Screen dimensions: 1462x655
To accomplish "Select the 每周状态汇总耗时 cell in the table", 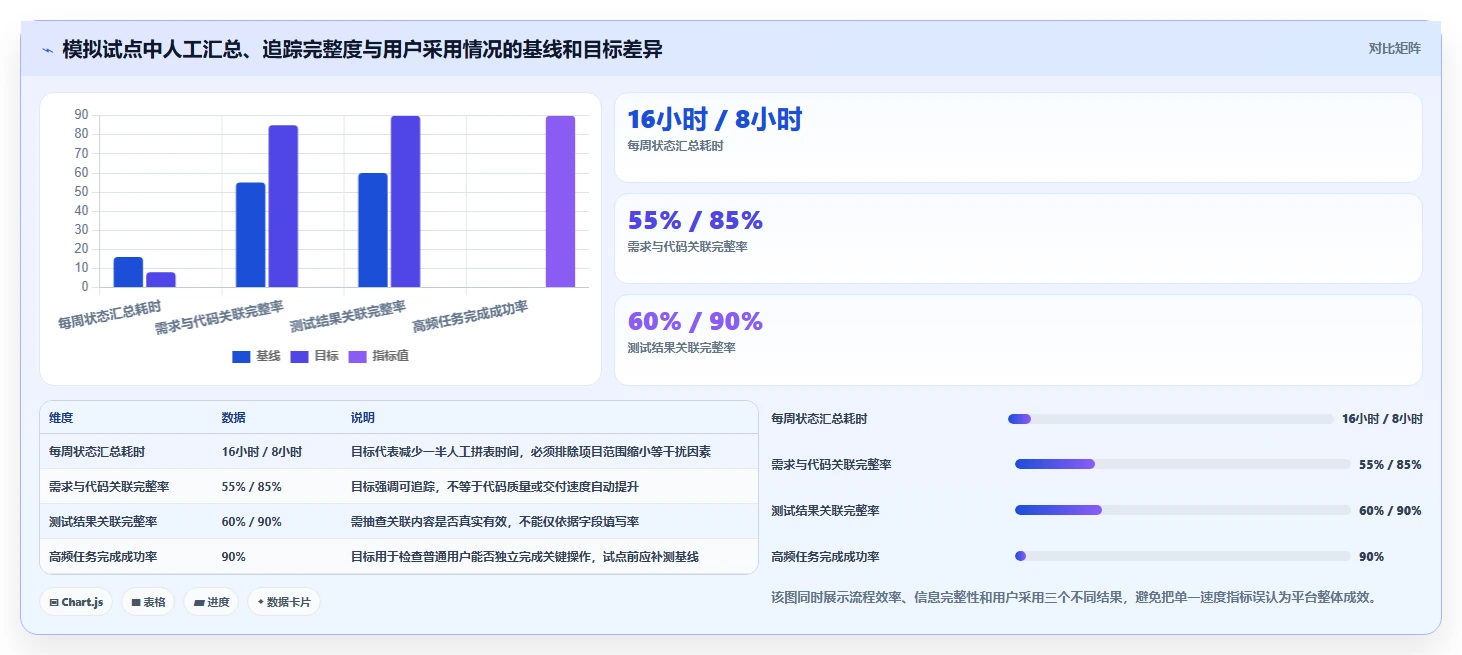I will [x=97, y=452].
